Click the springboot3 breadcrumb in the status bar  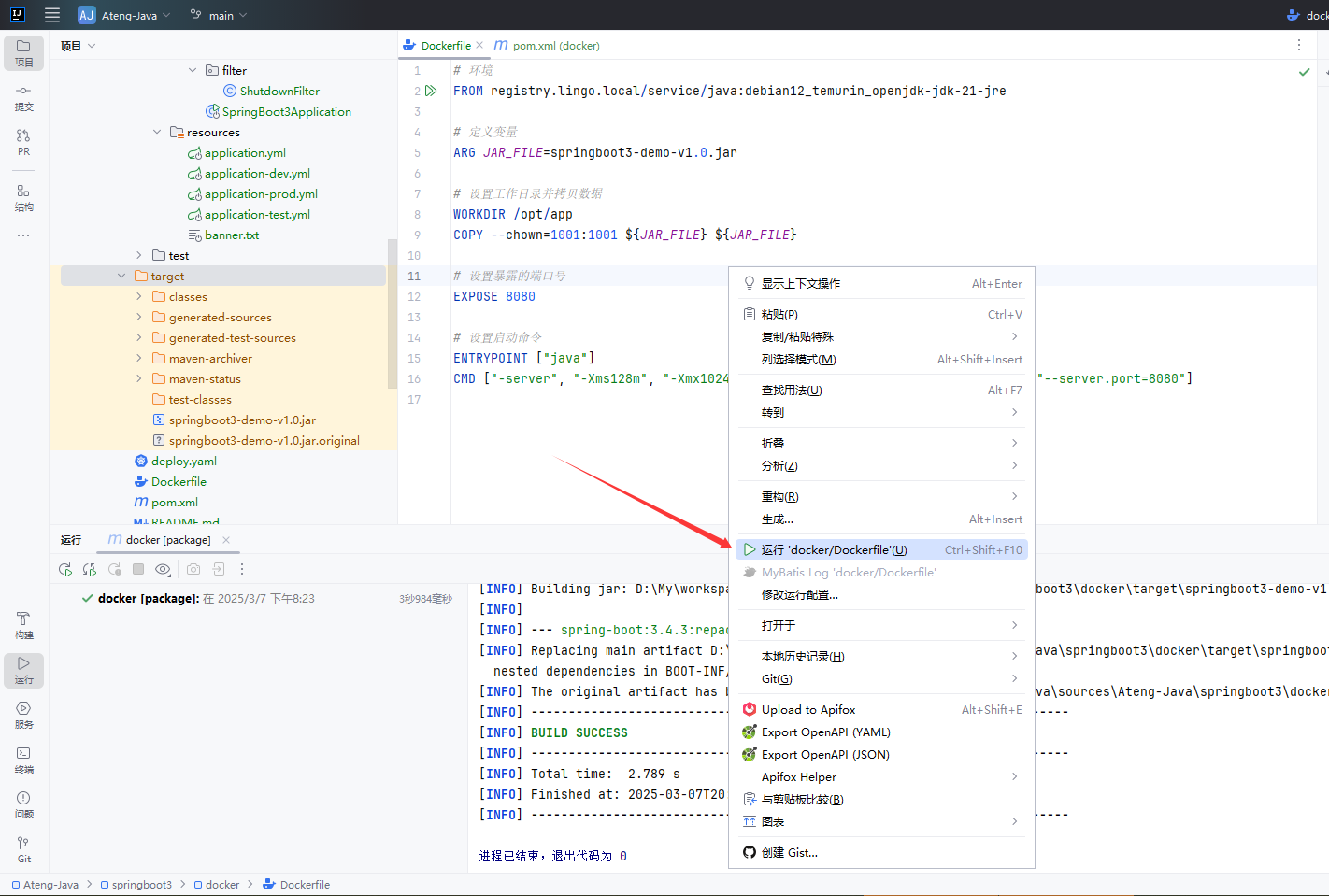click(x=141, y=885)
